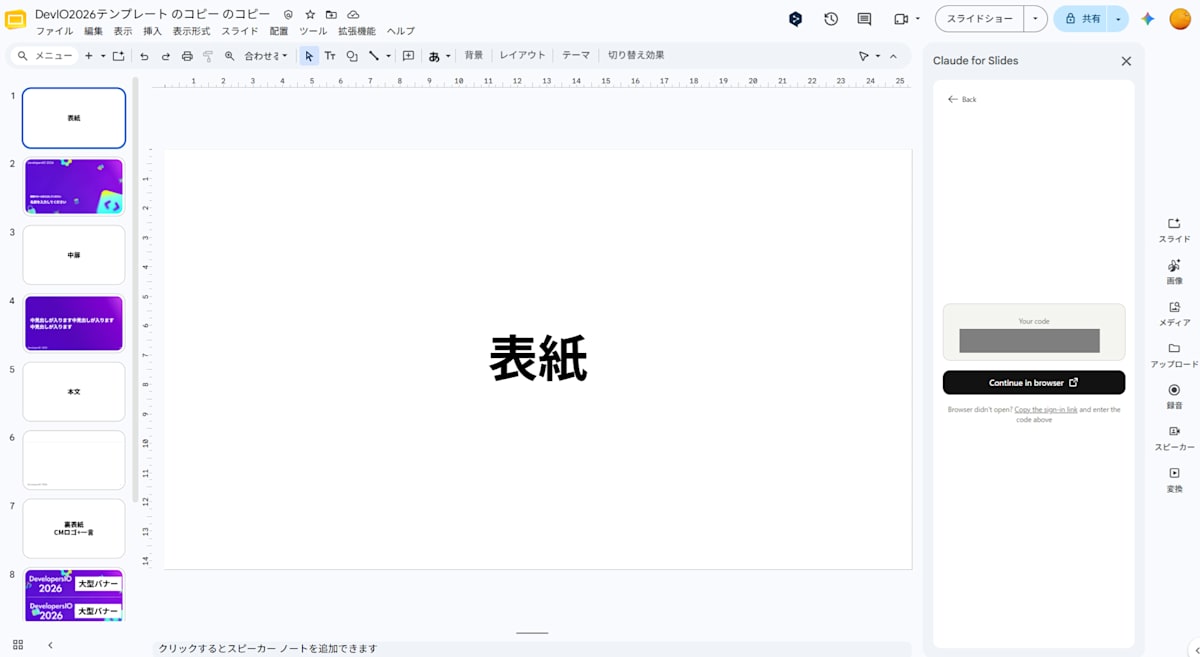Click the redo arrow

166,56
